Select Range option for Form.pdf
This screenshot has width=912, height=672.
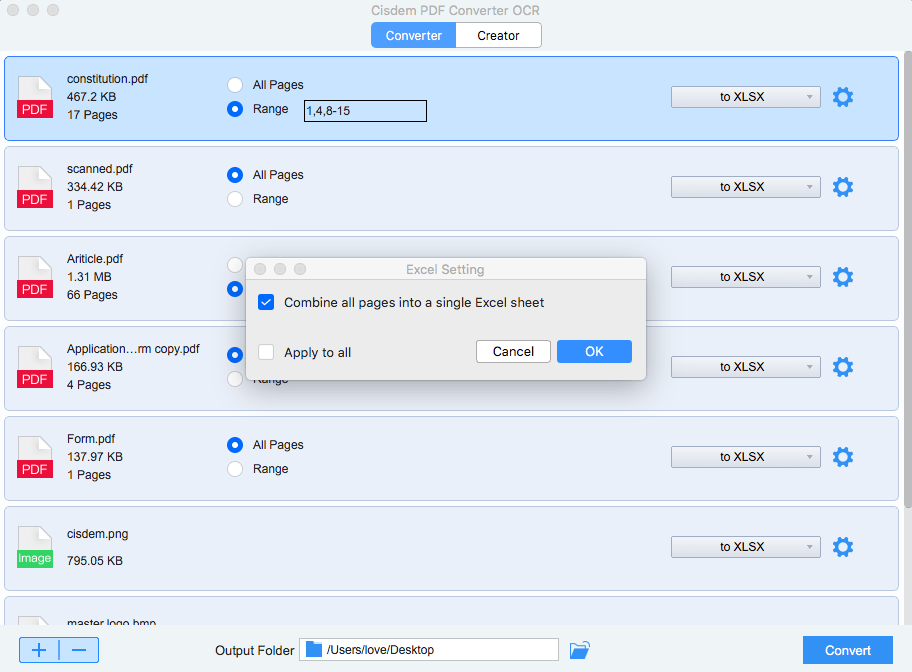pos(235,469)
